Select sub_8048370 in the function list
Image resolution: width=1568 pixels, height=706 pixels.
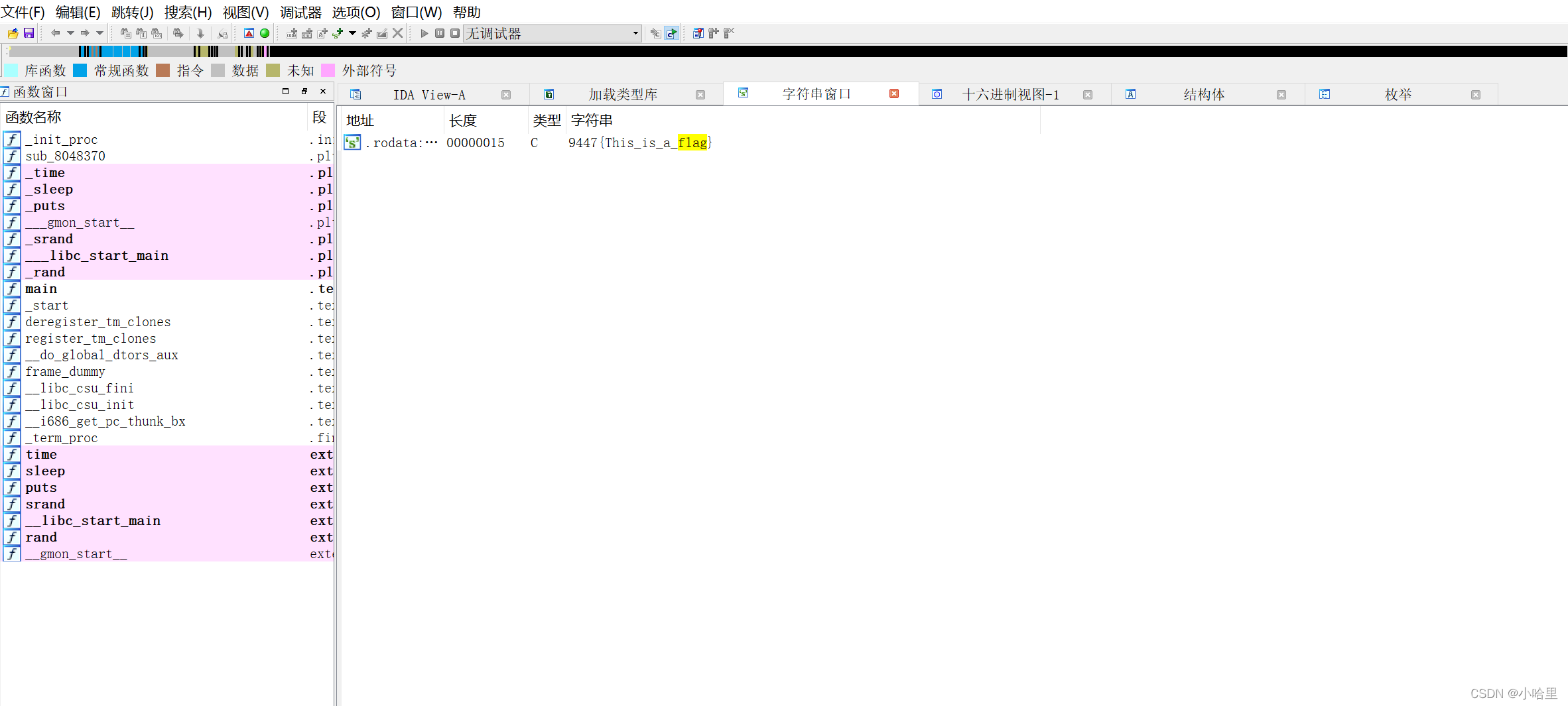point(167,156)
